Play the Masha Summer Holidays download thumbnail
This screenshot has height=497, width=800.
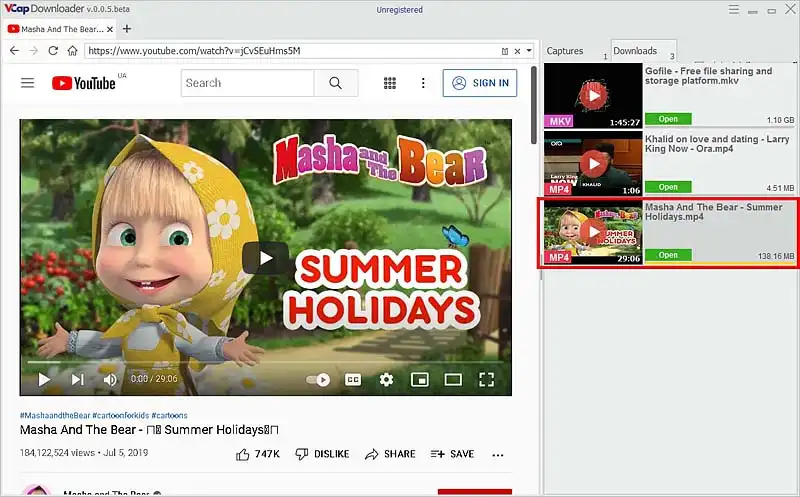(x=593, y=232)
